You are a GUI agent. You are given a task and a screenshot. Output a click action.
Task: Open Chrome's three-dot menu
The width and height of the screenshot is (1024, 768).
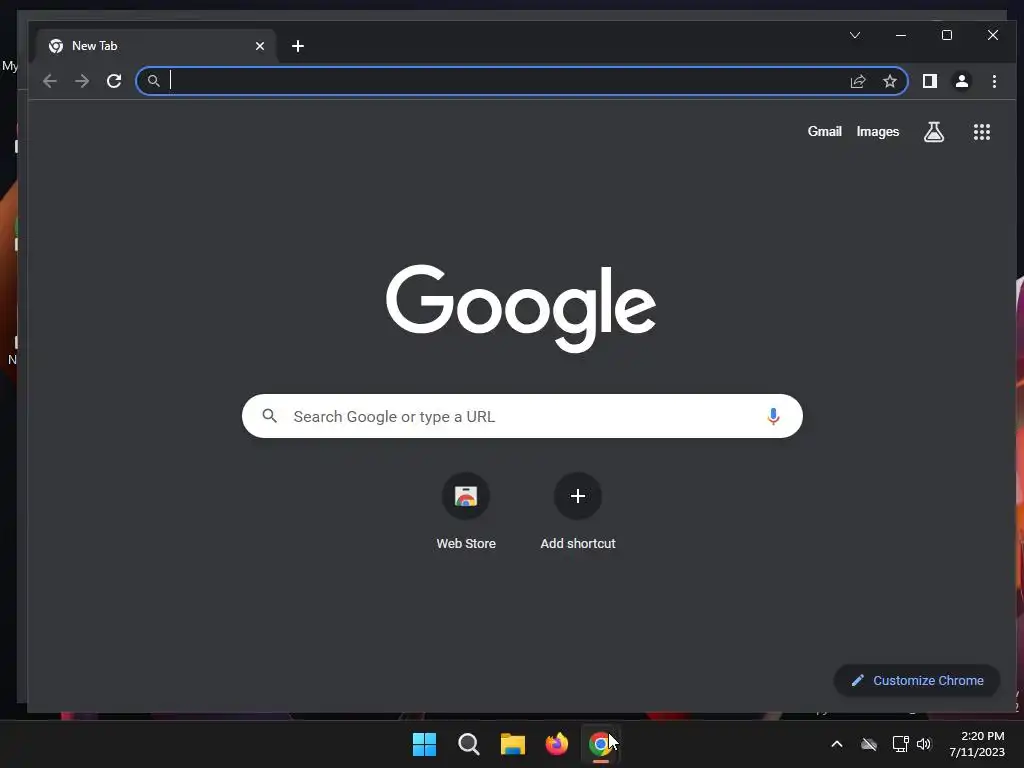point(994,81)
